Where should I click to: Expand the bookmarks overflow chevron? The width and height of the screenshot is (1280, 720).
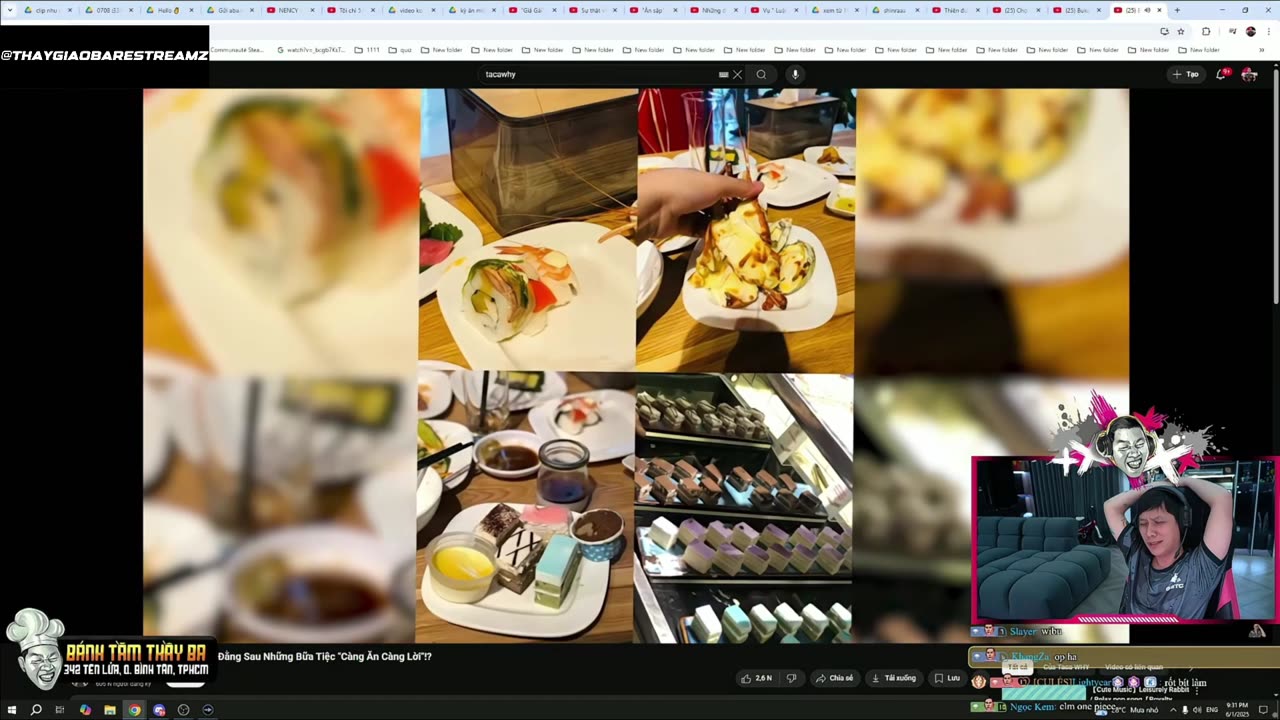pos(1261,49)
